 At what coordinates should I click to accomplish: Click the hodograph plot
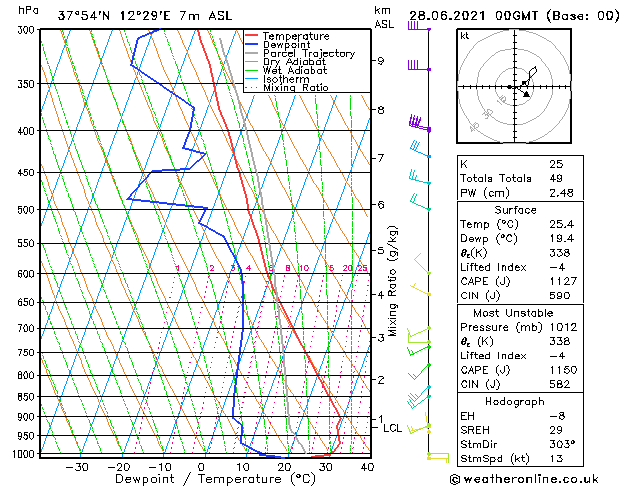[x=514, y=86]
